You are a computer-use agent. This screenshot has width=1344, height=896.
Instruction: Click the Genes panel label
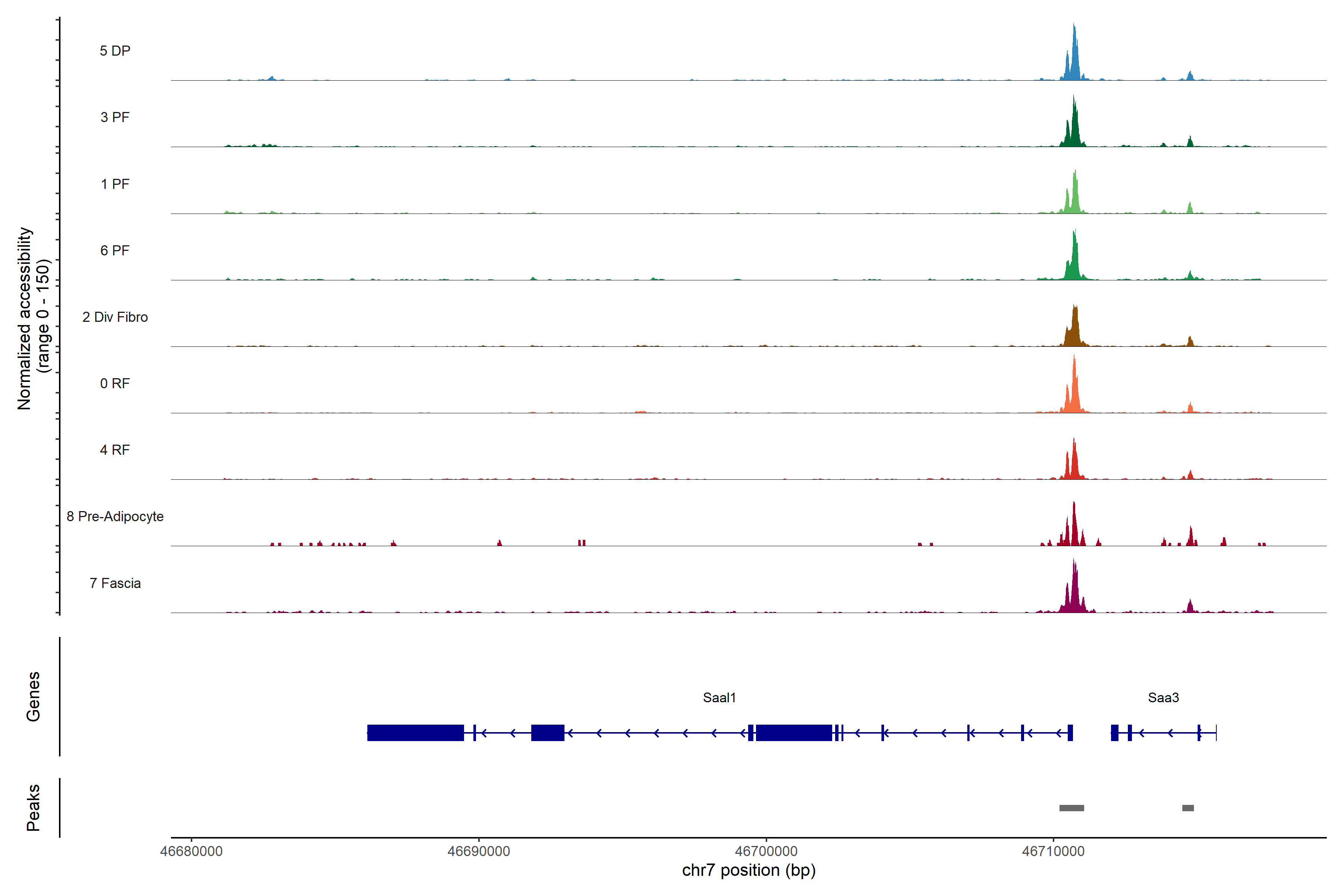click(33, 697)
